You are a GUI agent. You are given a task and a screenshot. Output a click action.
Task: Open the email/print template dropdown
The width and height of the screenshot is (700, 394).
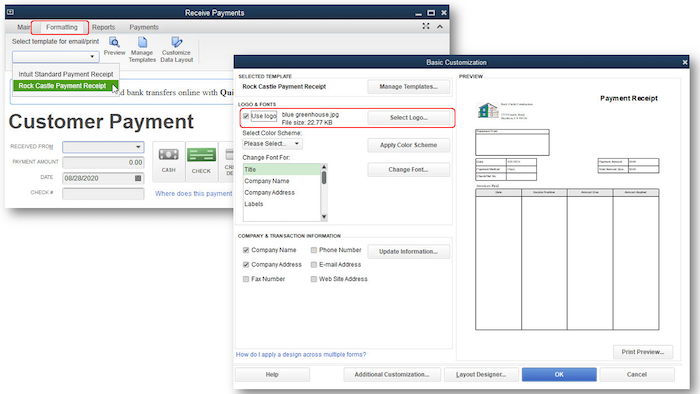[56, 57]
